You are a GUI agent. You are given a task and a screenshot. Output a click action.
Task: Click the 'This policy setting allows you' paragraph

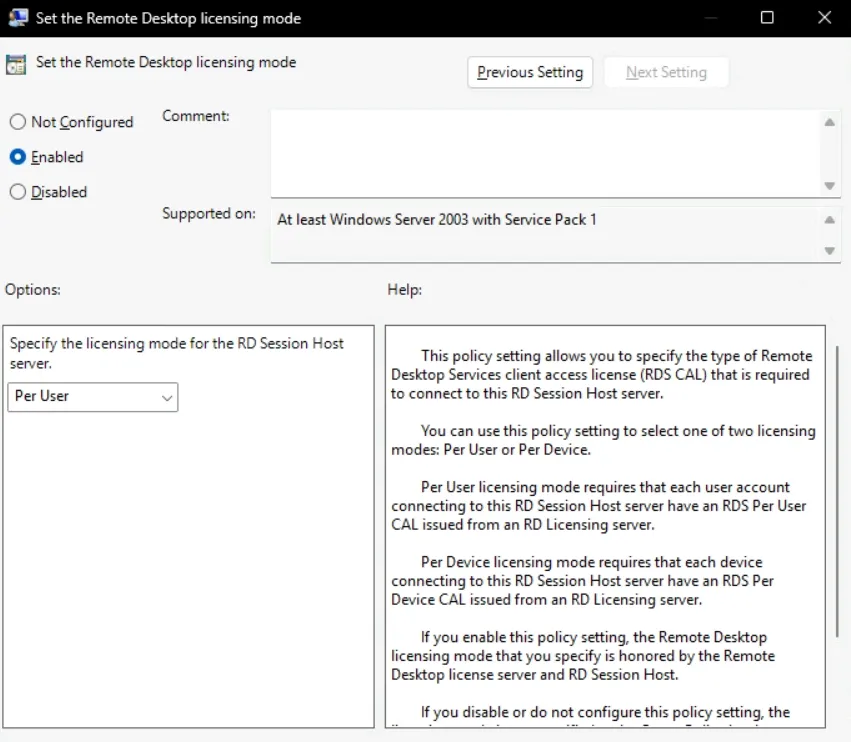601,375
